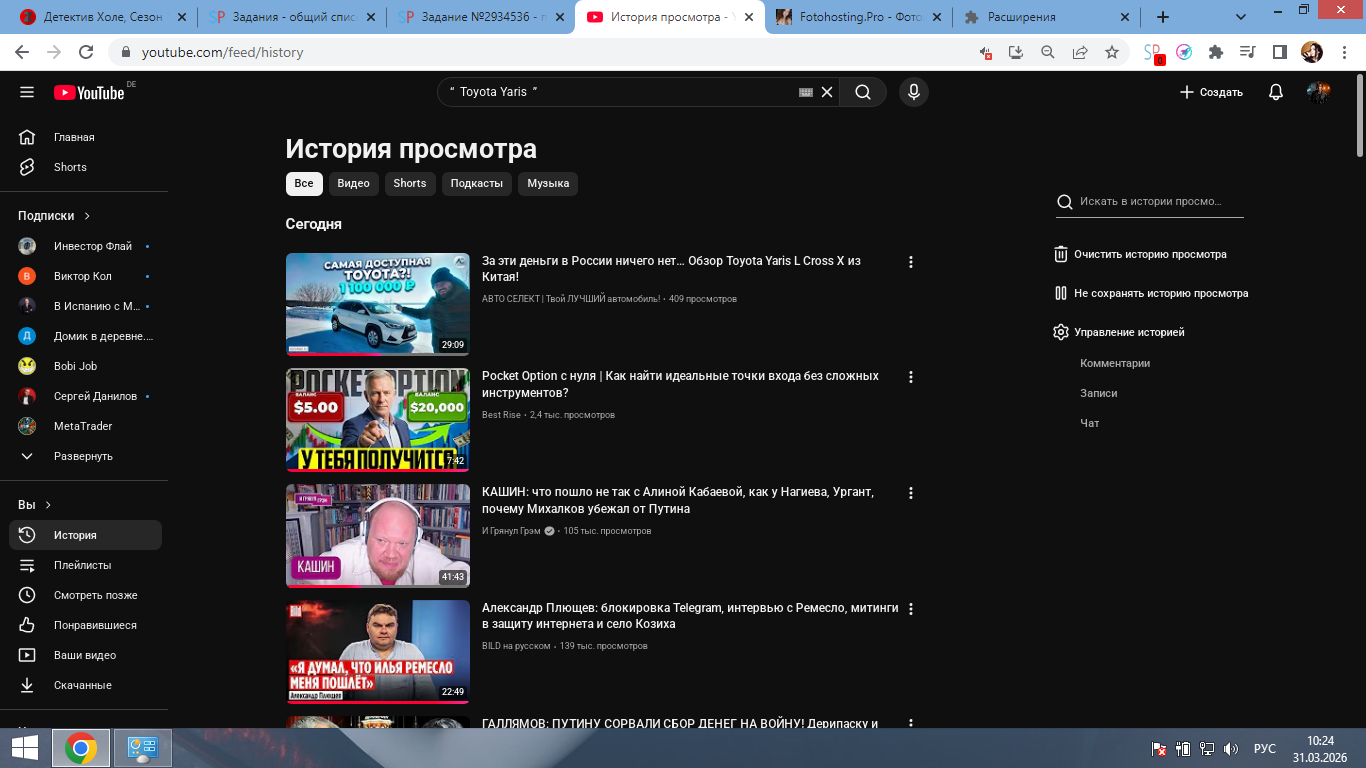Open Инвестор Флай channel subscription
Viewport: 1366px width, 768px height.
point(85,246)
